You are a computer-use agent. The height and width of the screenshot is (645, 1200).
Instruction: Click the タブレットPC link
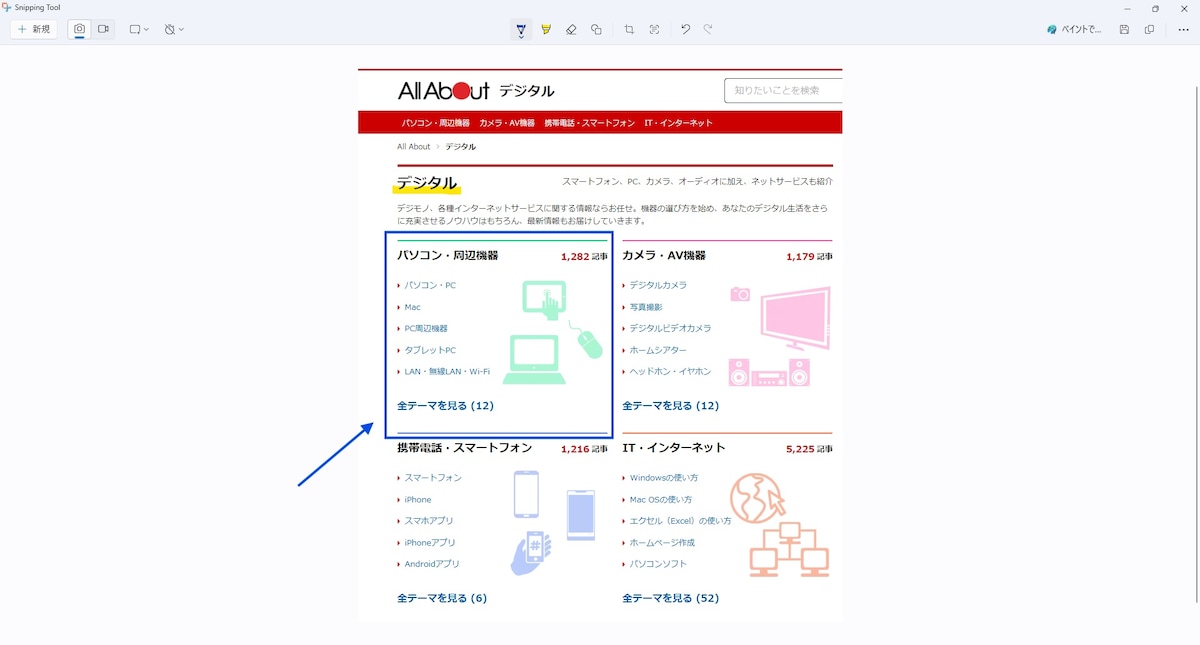pos(430,350)
